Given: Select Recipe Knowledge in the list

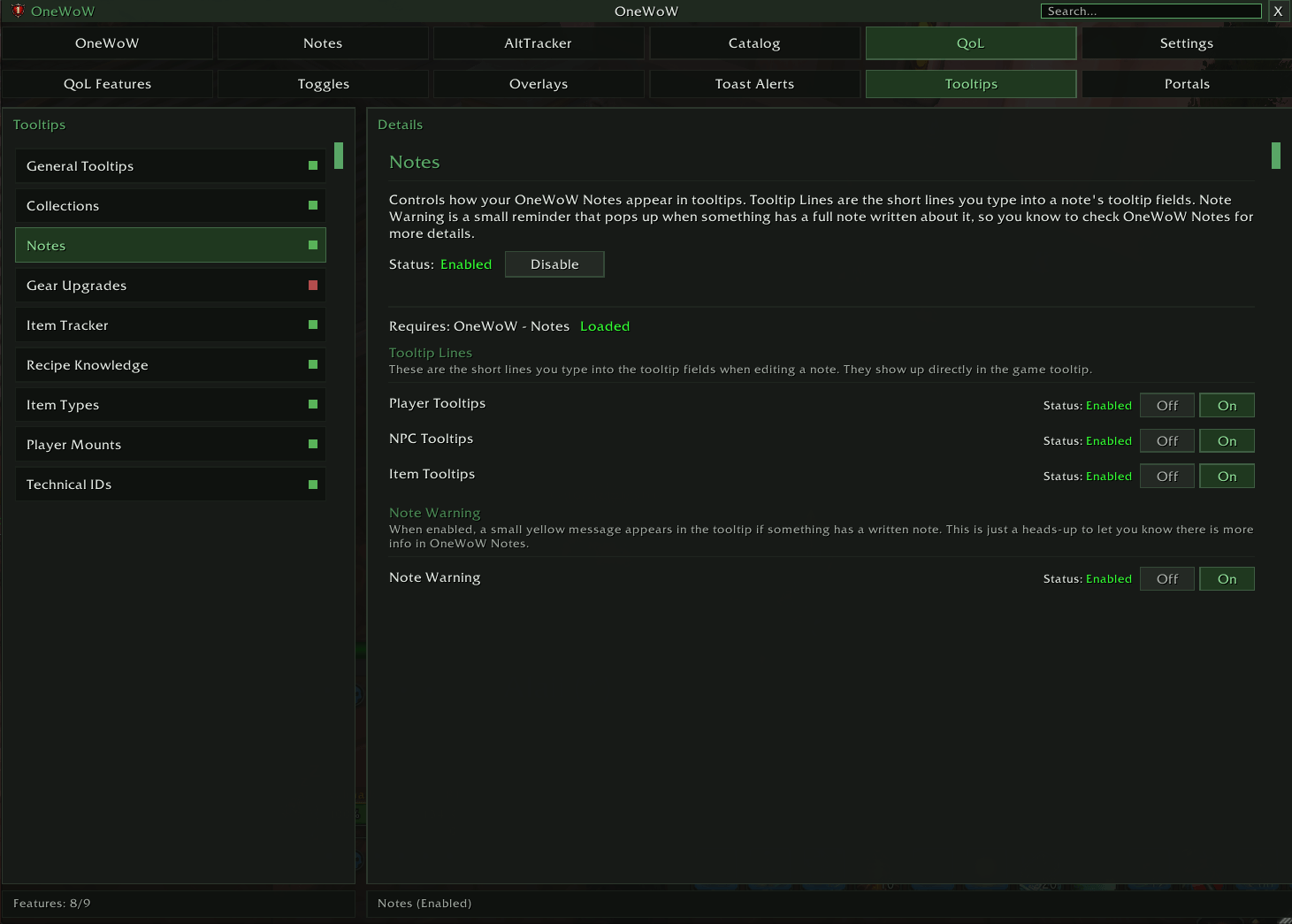Looking at the screenshot, I should click(171, 364).
